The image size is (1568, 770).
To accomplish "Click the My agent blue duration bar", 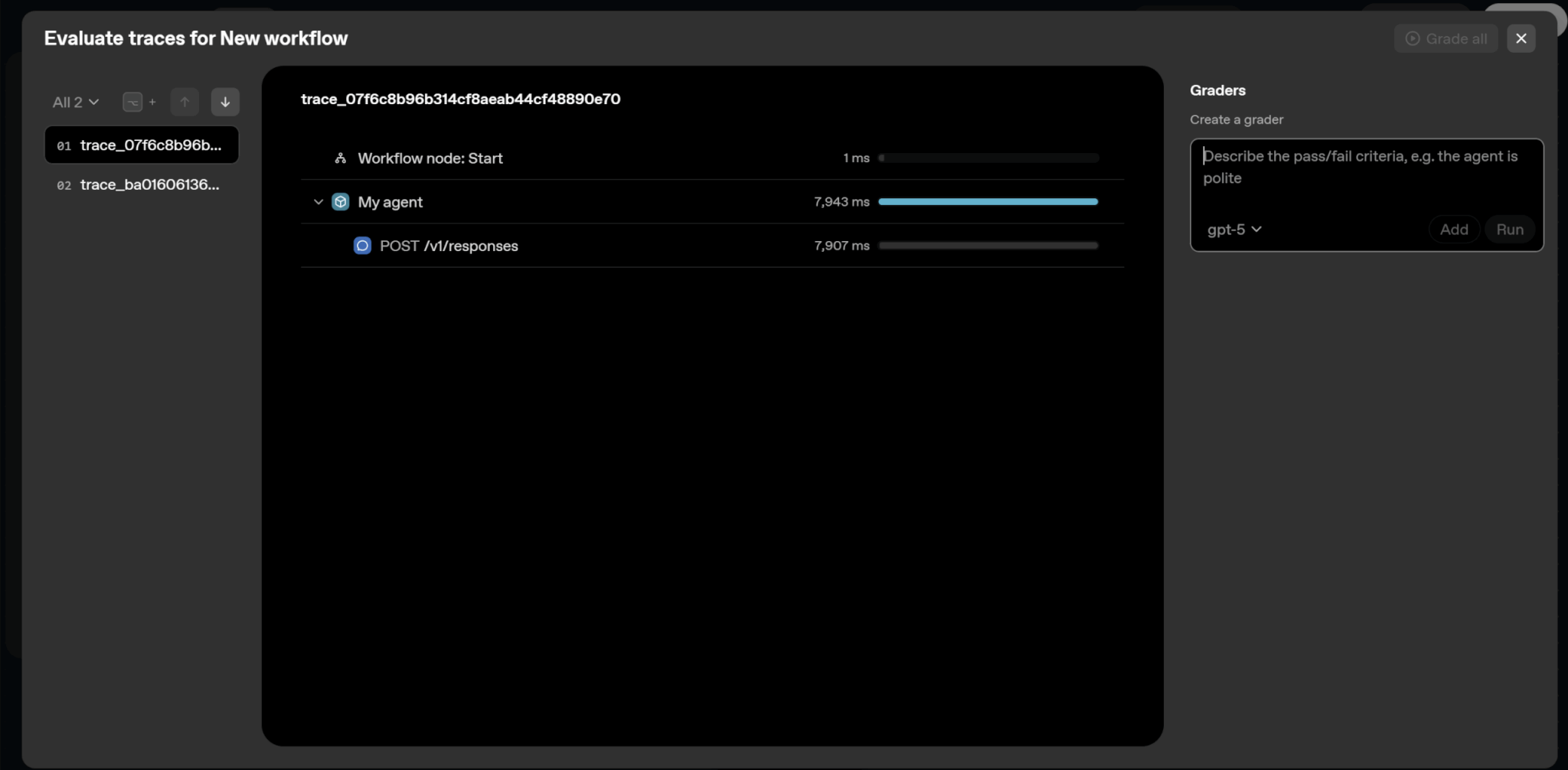I will 988,202.
